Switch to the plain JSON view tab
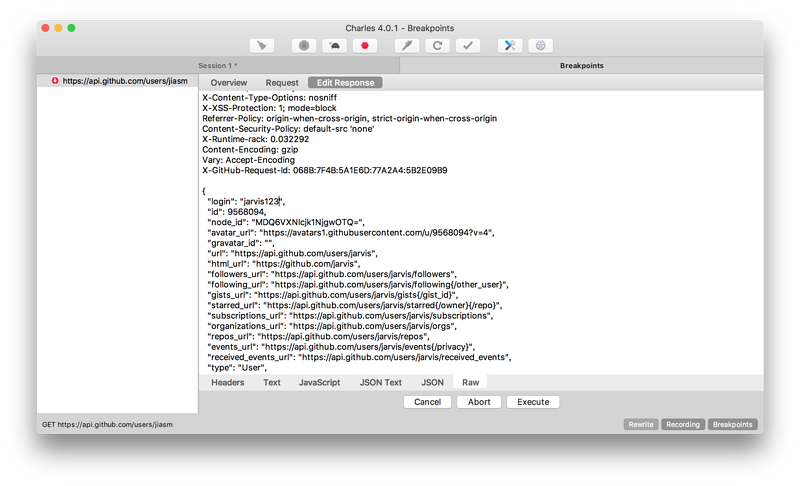Image resolution: width=800 pixels, height=486 pixels. pyautogui.click(x=432, y=382)
